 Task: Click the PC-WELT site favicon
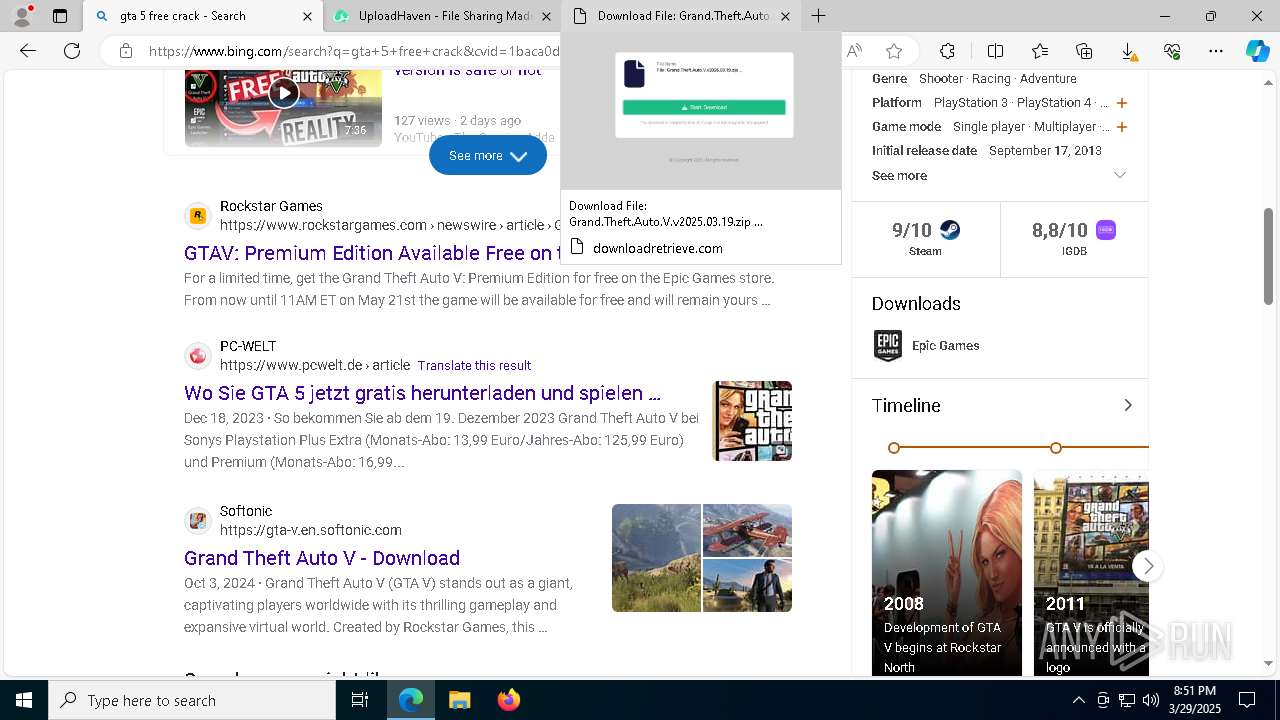pyautogui.click(x=198, y=356)
